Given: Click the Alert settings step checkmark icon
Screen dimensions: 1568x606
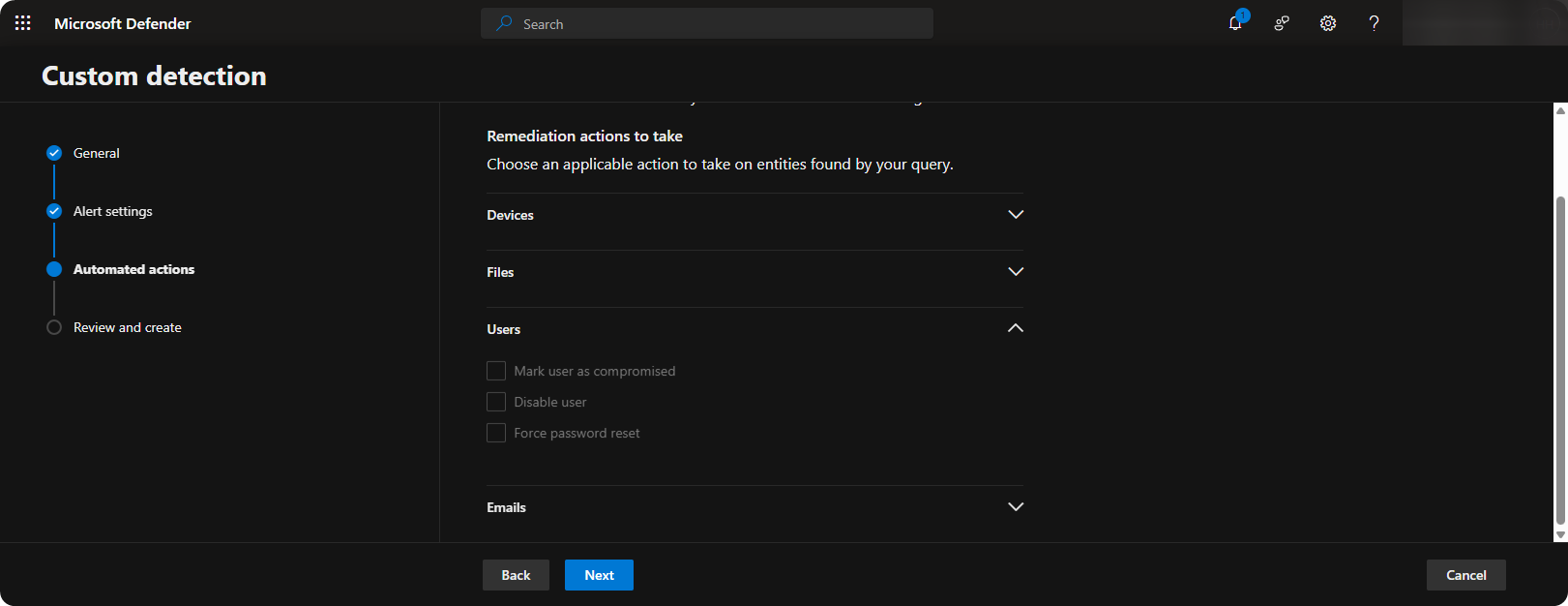Looking at the screenshot, I should tap(54, 211).
